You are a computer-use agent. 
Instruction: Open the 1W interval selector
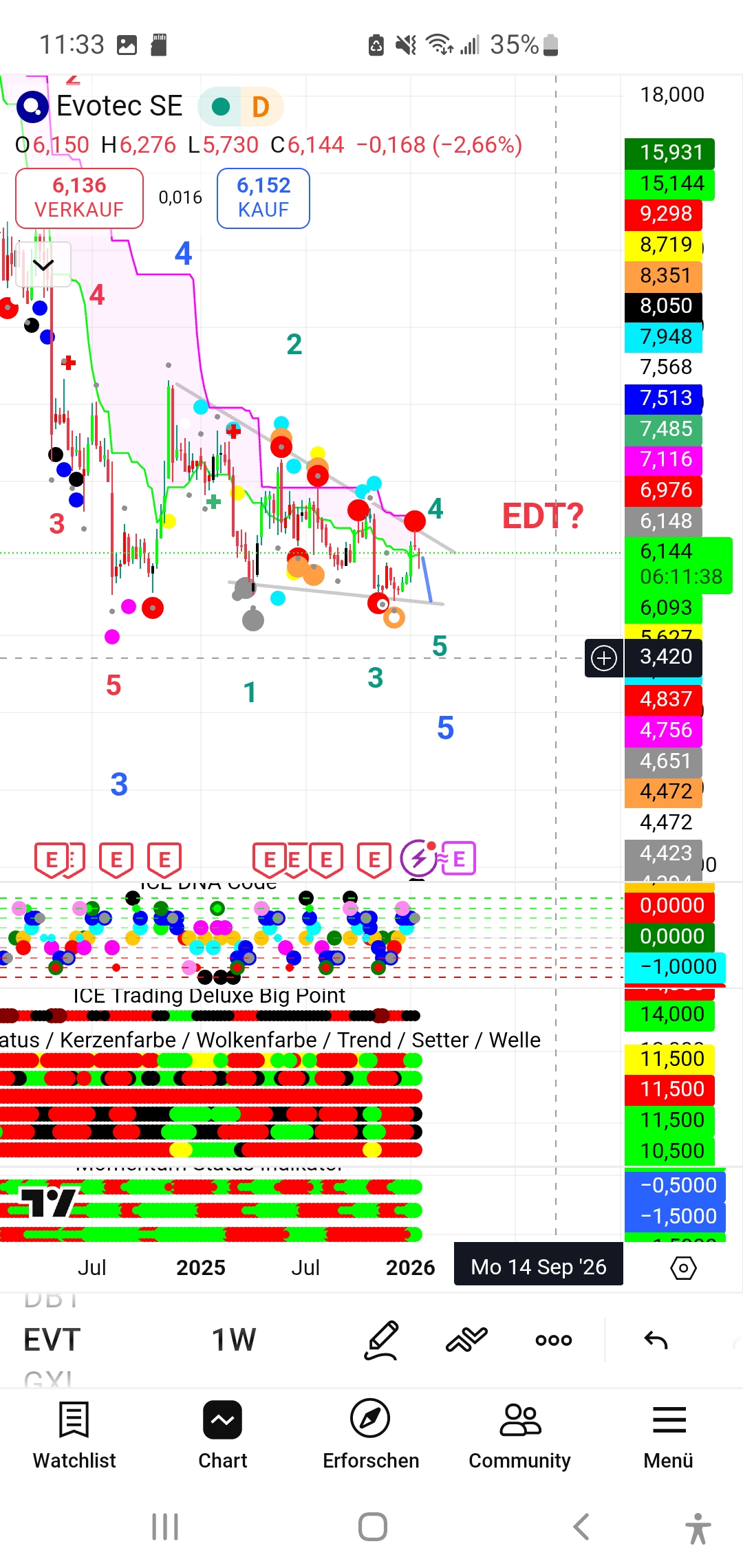[x=233, y=1340]
